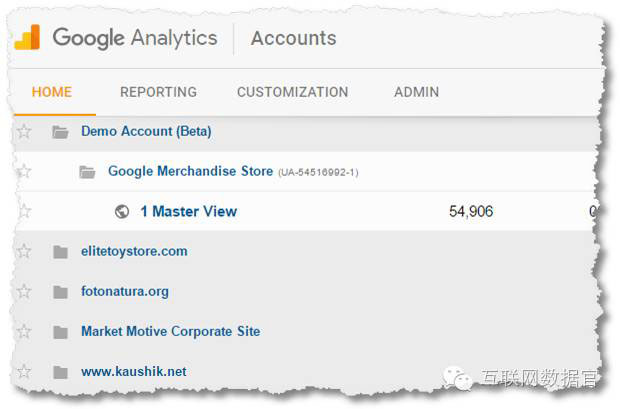
Task: Open the REPORTING tab
Action: pos(158,92)
